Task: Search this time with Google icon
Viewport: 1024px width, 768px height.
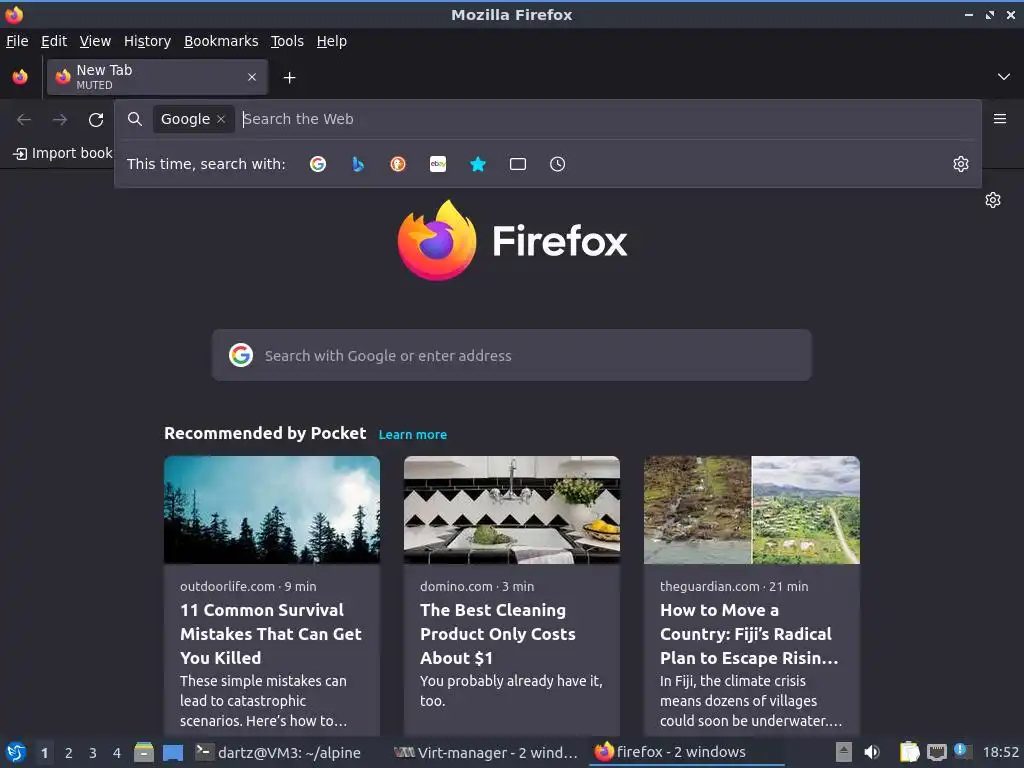Action: (318, 164)
